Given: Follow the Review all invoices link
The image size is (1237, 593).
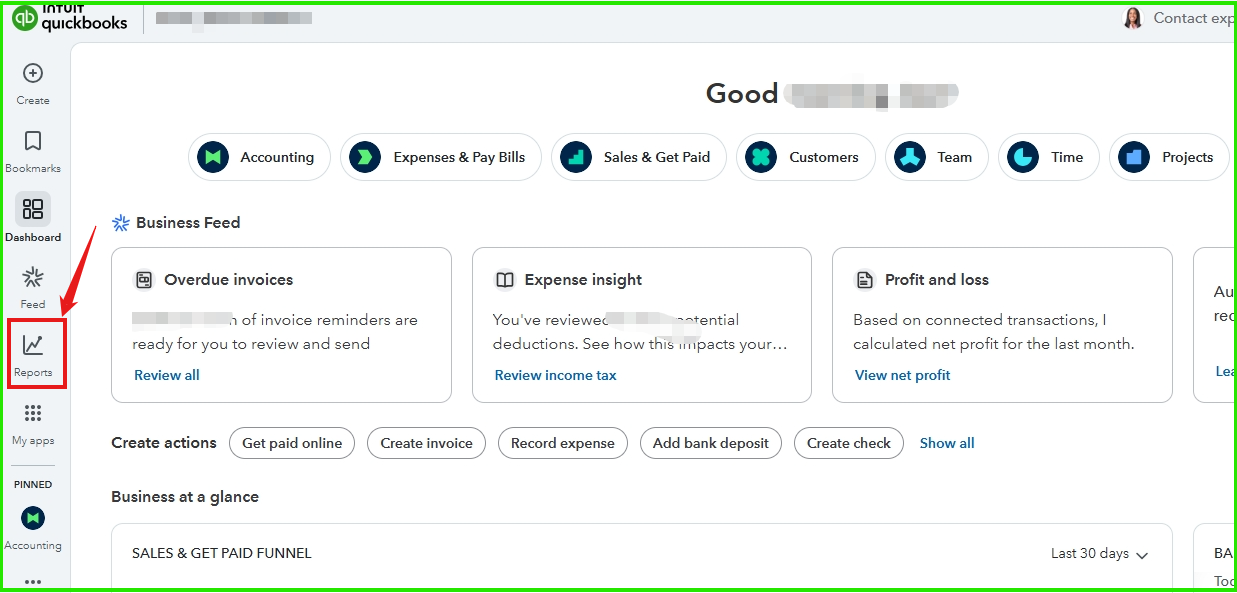Looking at the screenshot, I should (x=167, y=375).
